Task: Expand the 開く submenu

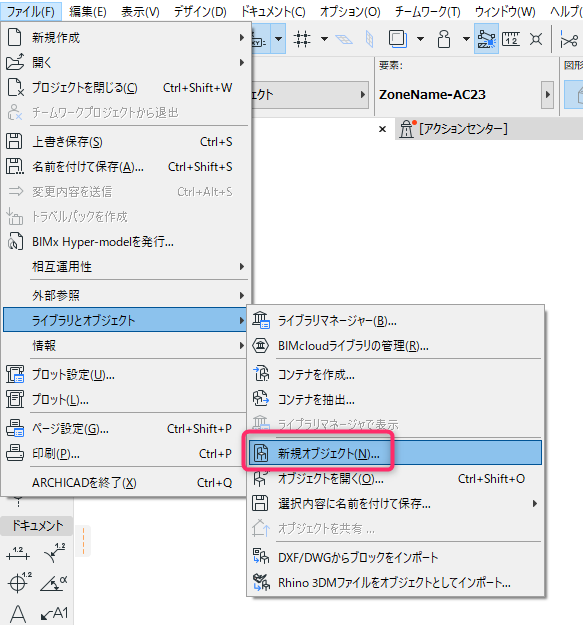Action: coord(126,63)
